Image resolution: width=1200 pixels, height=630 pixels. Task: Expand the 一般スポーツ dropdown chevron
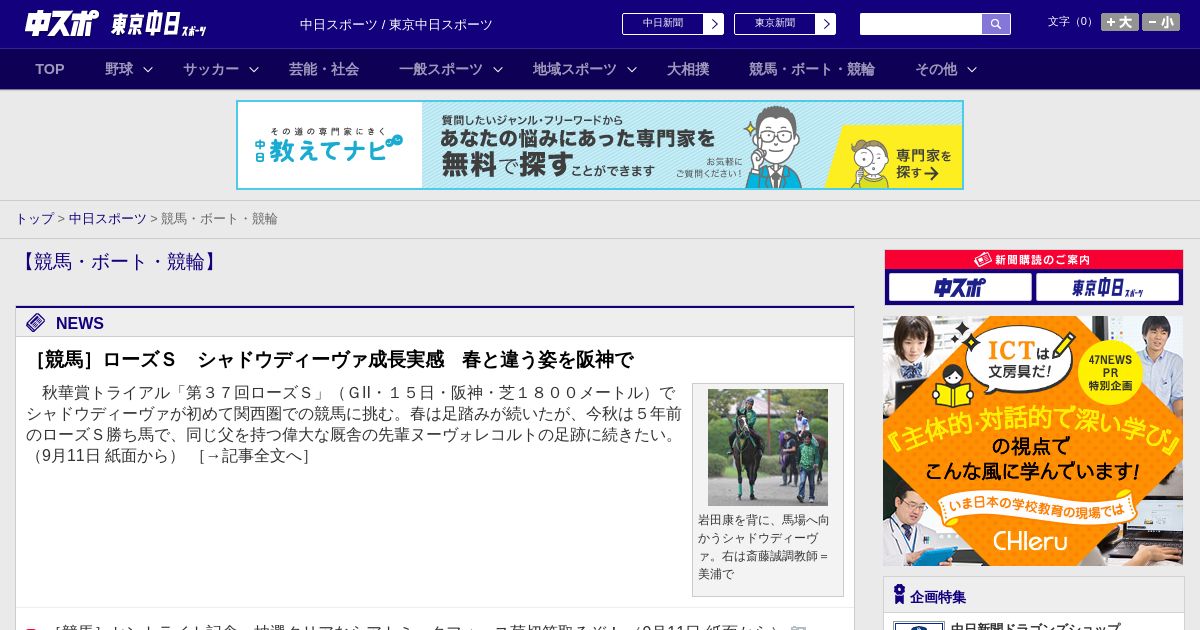click(498, 69)
